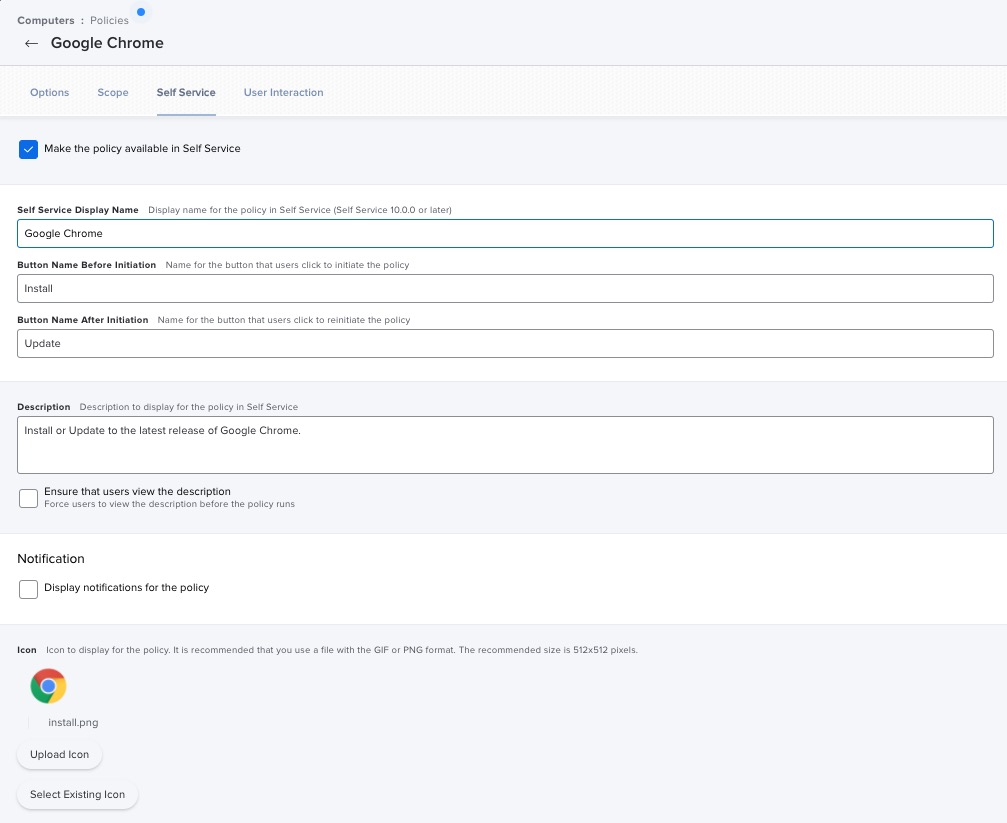Enable Display notifications for the policy
Screen dimensions: 1007x823
28,588
